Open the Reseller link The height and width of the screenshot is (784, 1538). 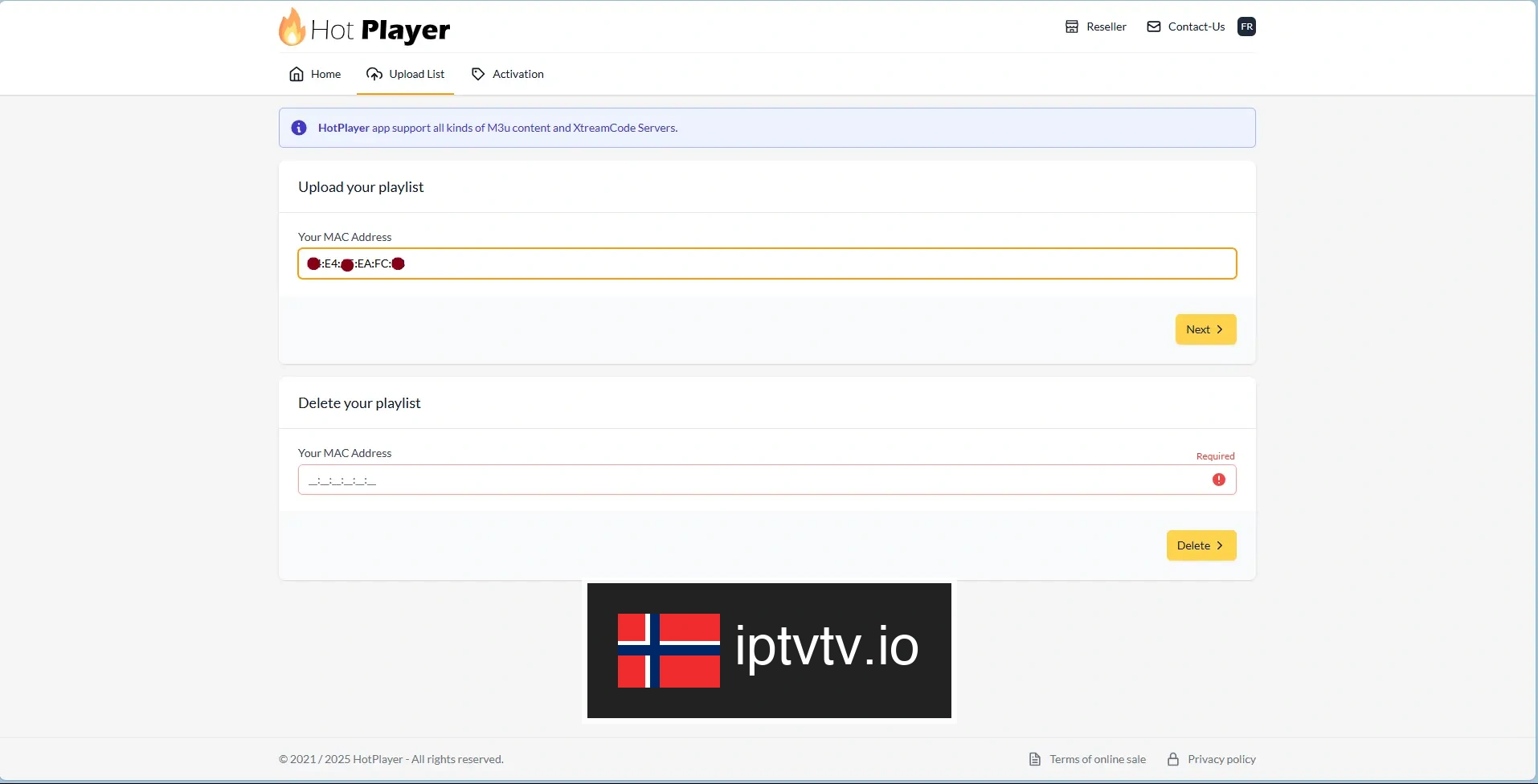(x=1106, y=27)
